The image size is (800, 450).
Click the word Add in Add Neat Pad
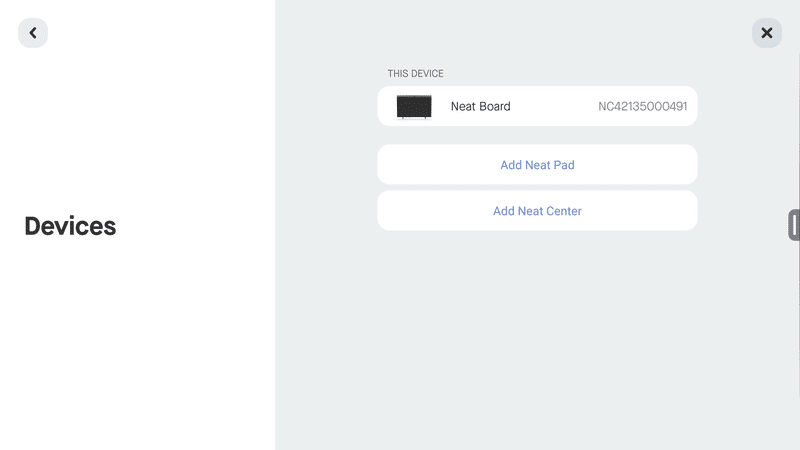[511, 165]
